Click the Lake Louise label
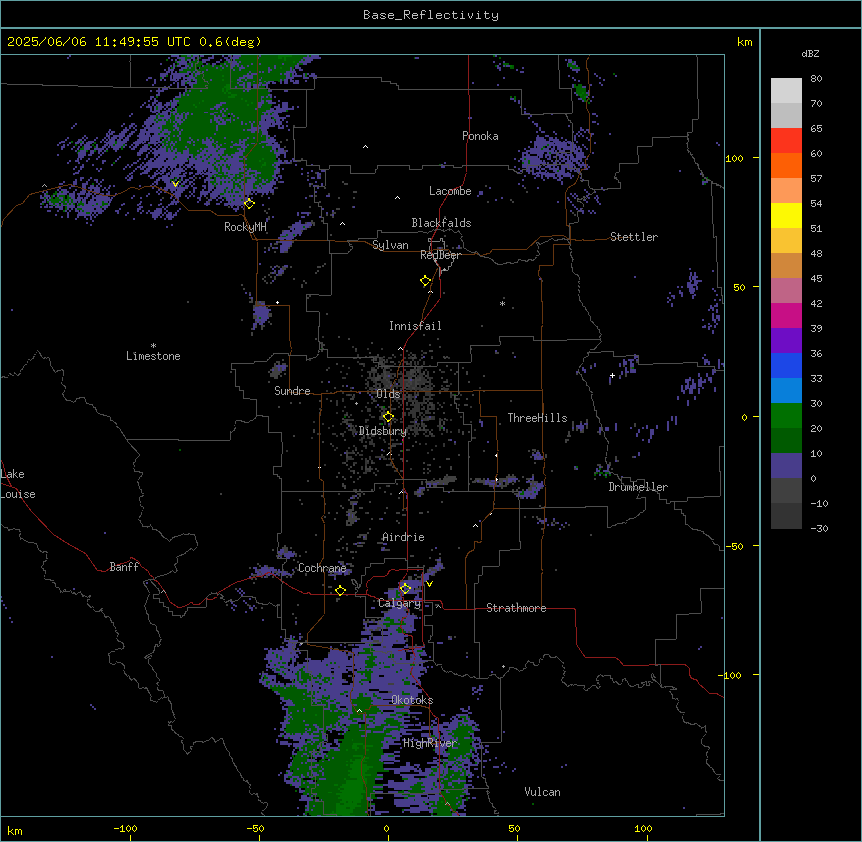862x842 pixels. pos(18,484)
